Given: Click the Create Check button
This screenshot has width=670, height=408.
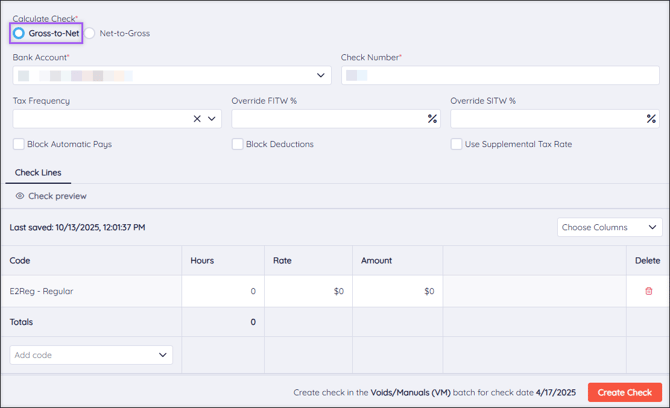Looking at the screenshot, I should (x=625, y=392).
